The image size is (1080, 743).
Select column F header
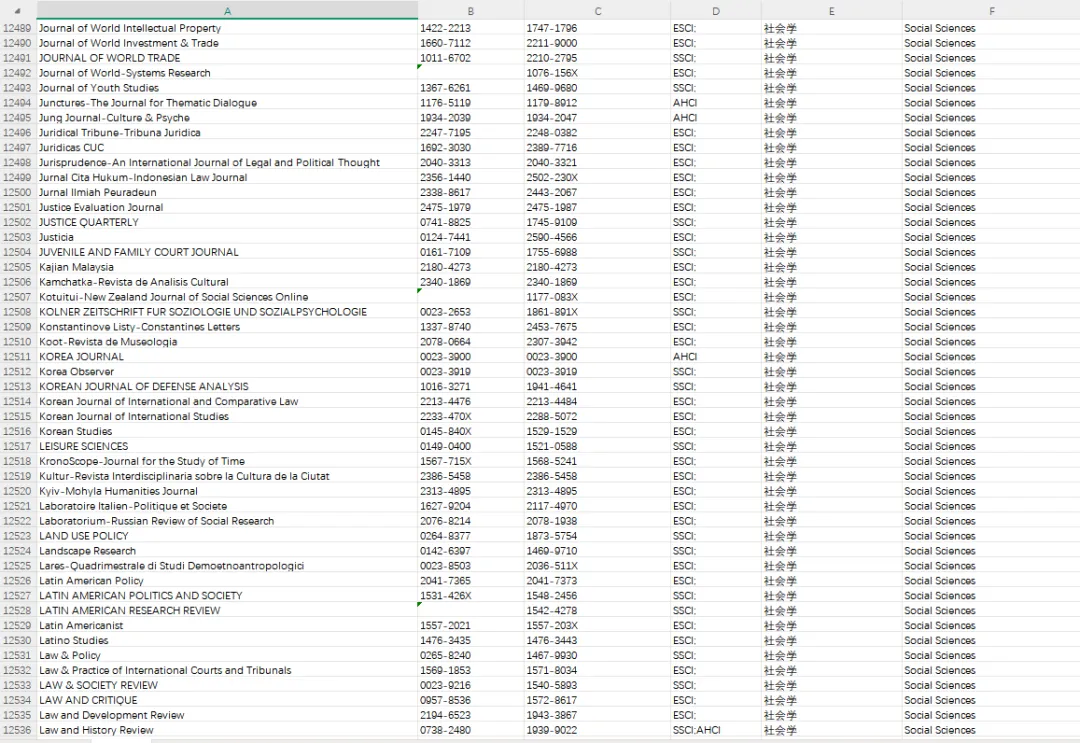tap(991, 11)
